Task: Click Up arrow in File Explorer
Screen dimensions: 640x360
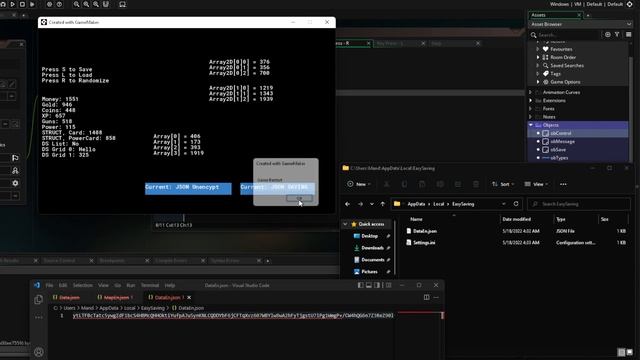Action: tap(382, 204)
